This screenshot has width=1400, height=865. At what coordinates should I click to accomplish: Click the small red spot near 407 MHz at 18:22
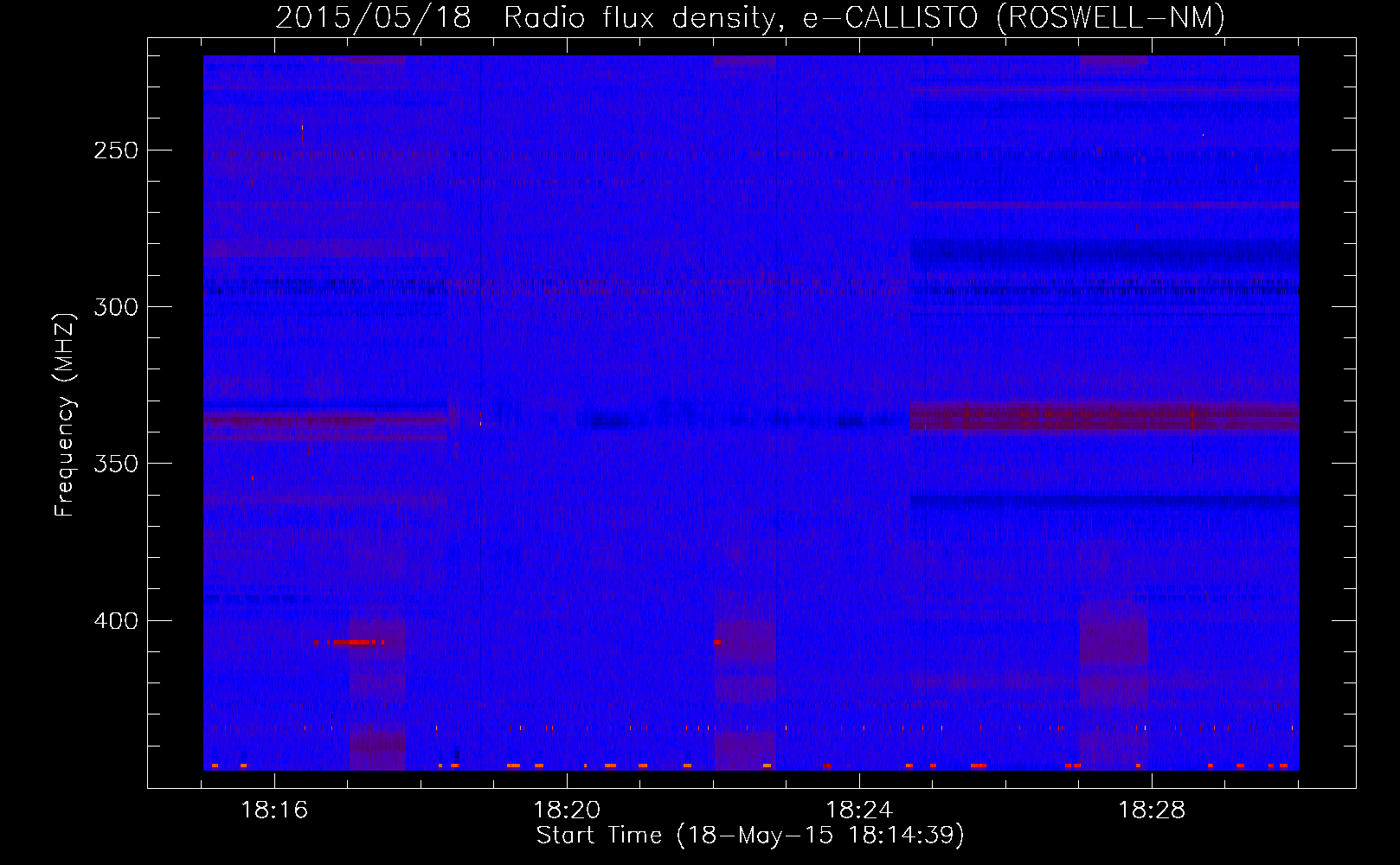click(716, 643)
